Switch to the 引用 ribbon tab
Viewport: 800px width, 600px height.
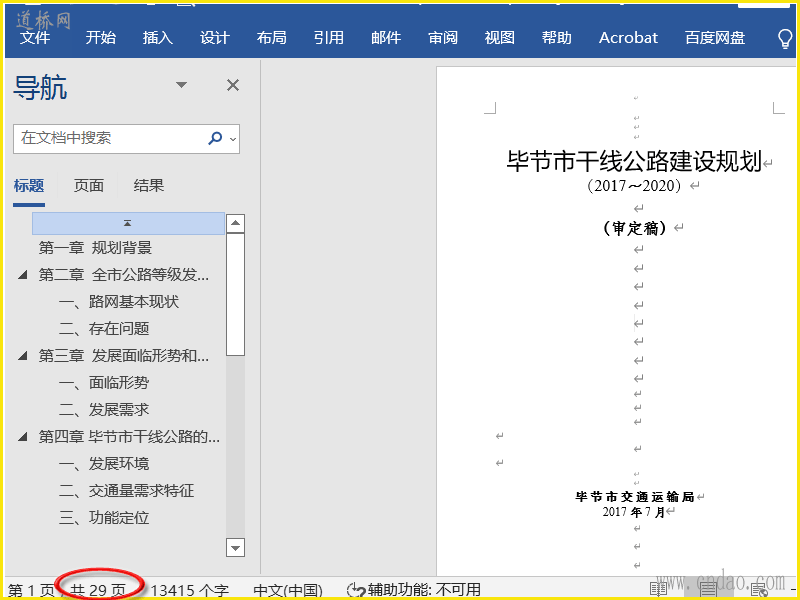click(x=329, y=37)
